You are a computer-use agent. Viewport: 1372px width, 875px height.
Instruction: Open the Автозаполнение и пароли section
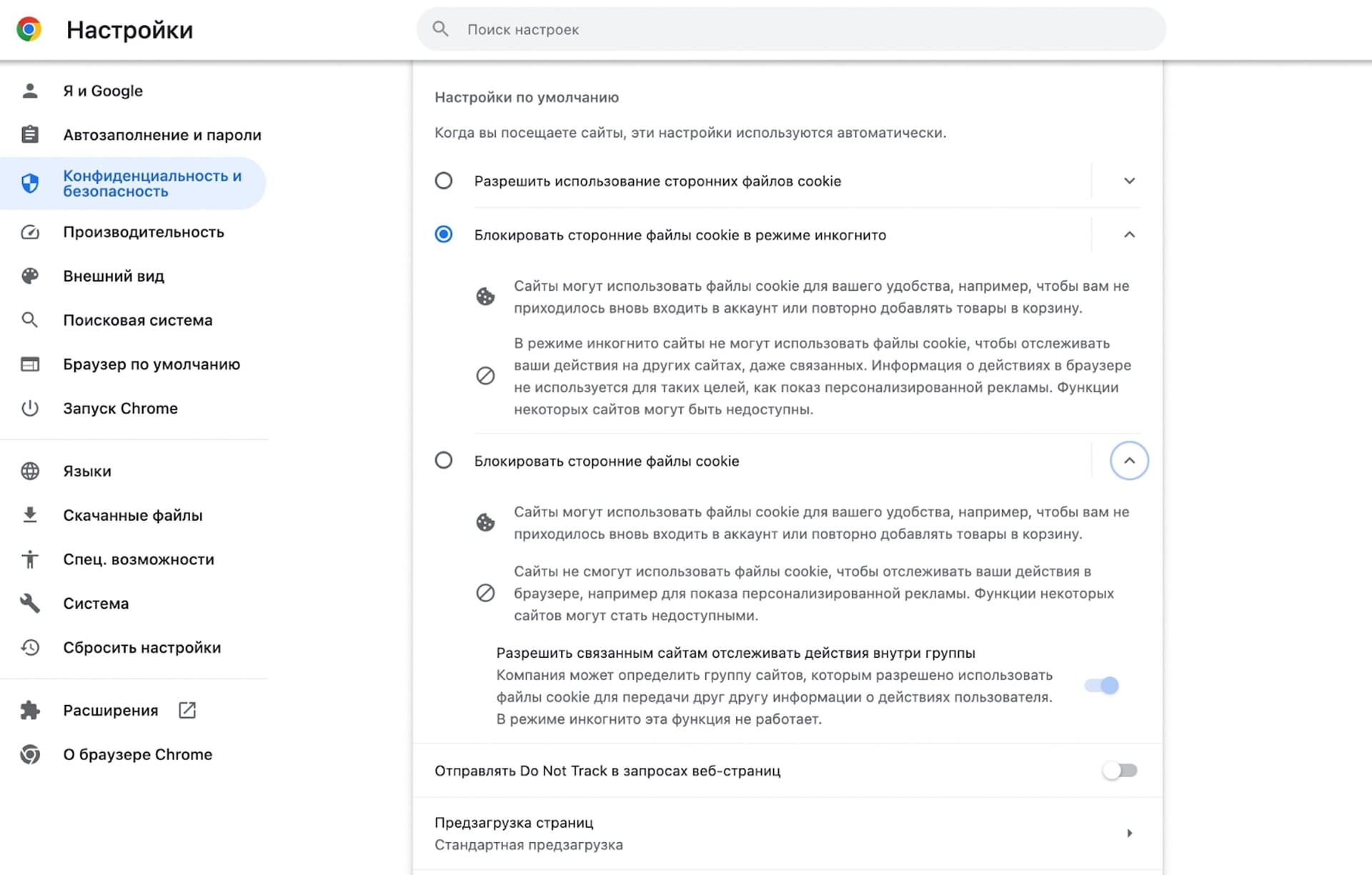[161, 135]
